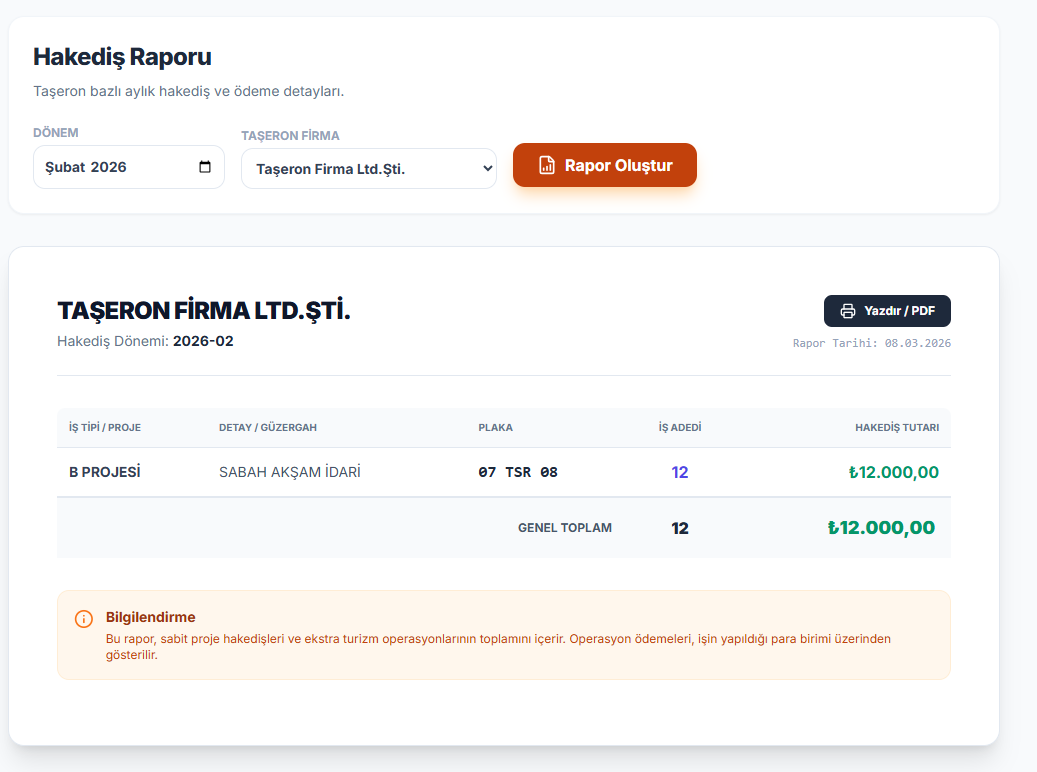The height and width of the screenshot is (772, 1037).
Task: Expand the Taşeron Firma dropdown
Action: point(368,169)
